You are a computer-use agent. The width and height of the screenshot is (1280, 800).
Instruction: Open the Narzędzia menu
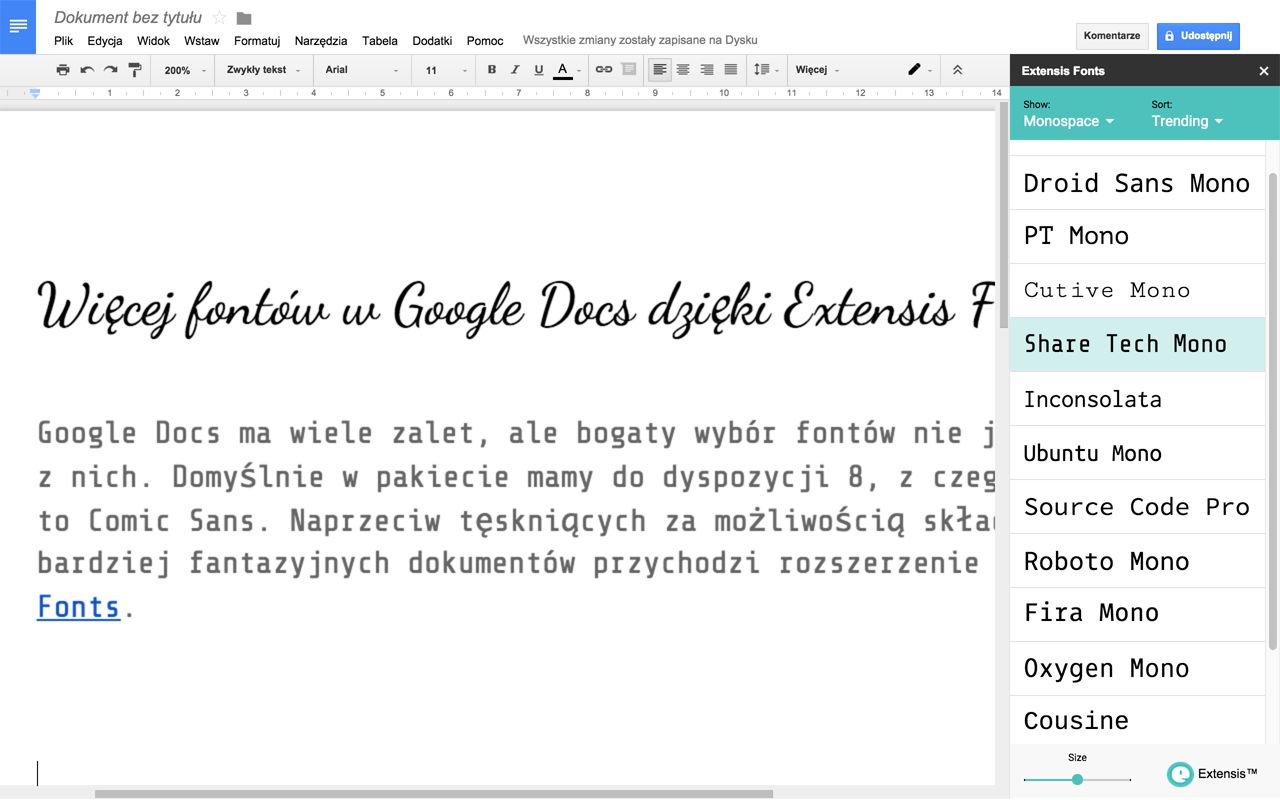pyautogui.click(x=321, y=41)
